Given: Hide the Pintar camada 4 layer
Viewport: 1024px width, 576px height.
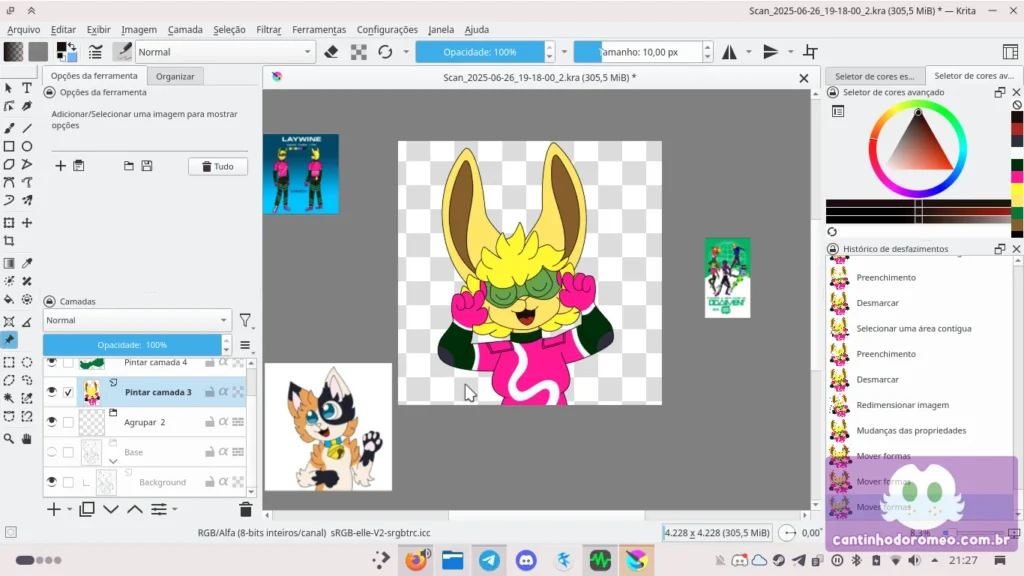Looking at the screenshot, I should click(52, 362).
